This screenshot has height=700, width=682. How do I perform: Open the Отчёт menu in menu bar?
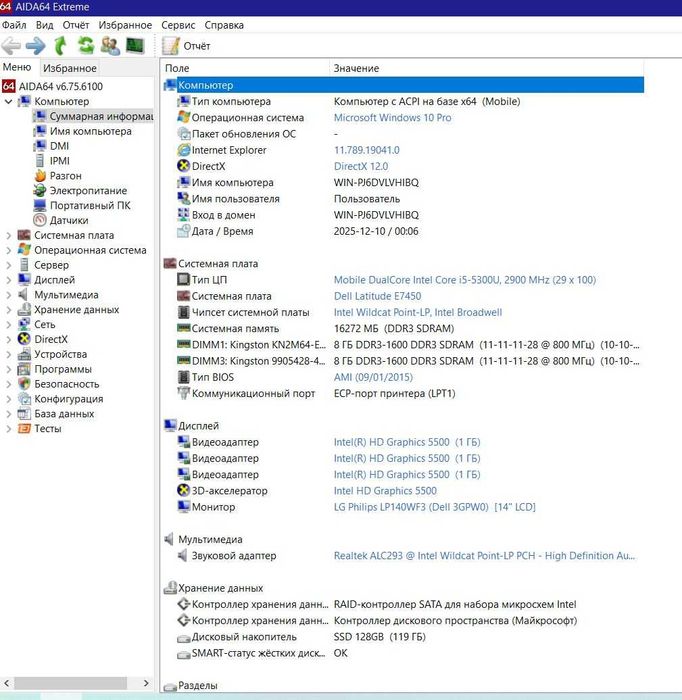pos(76,25)
